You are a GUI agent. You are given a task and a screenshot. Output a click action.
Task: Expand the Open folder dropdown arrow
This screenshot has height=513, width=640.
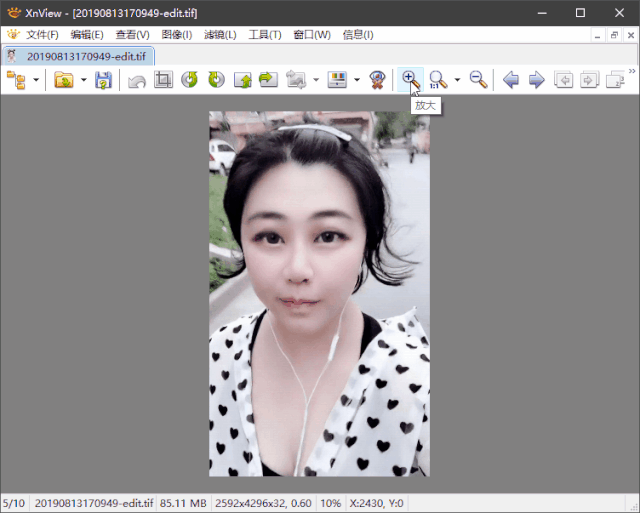(83, 80)
